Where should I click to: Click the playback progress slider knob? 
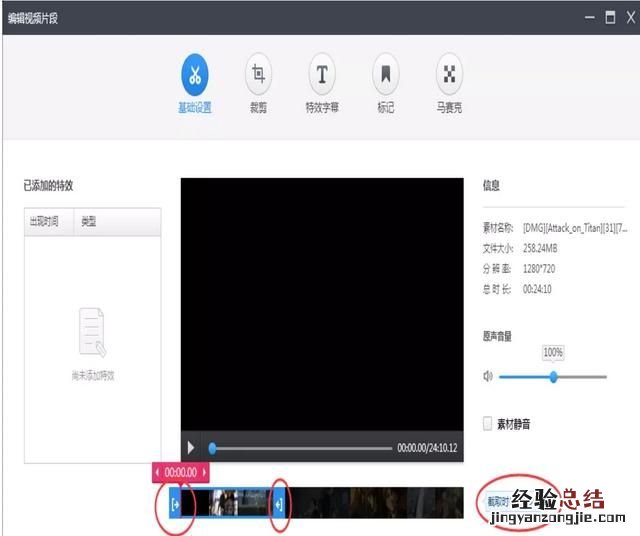(x=212, y=448)
